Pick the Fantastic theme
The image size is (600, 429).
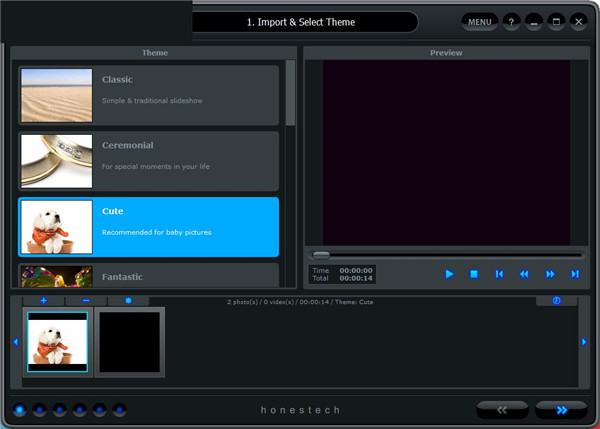(x=149, y=276)
